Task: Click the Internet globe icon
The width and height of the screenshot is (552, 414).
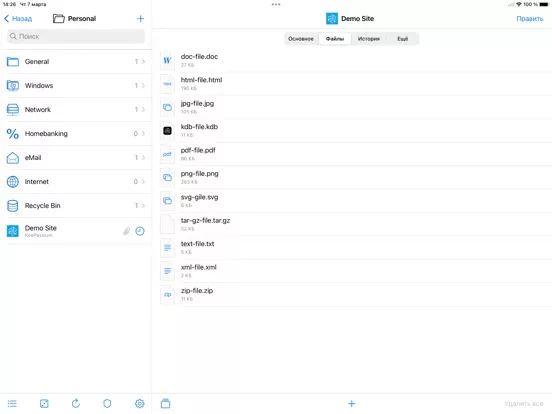Action: click(x=13, y=182)
